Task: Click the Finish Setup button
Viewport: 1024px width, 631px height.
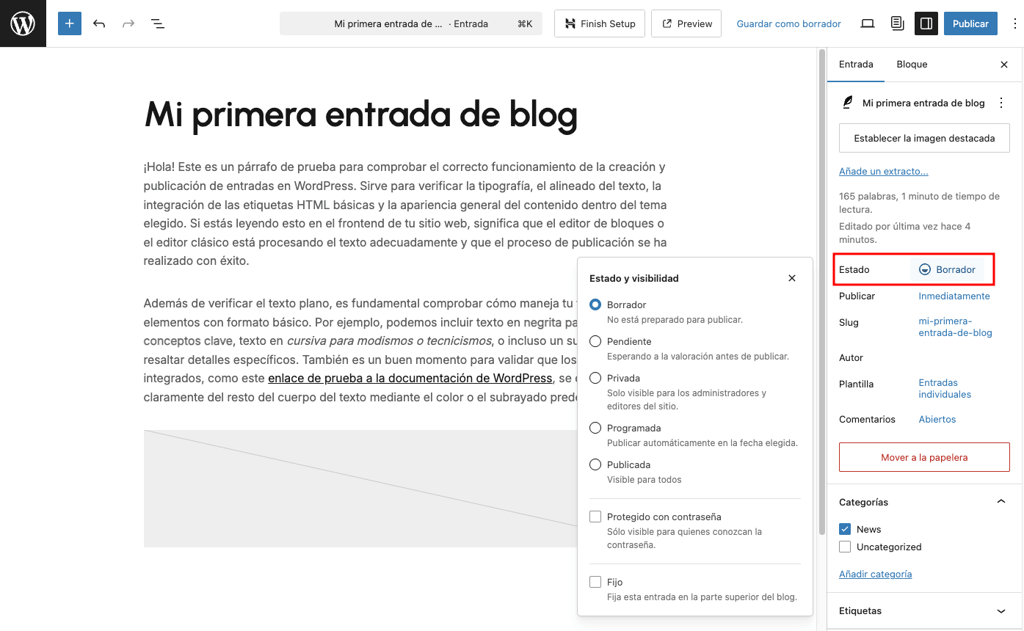Action: click(x=600, y=24)
